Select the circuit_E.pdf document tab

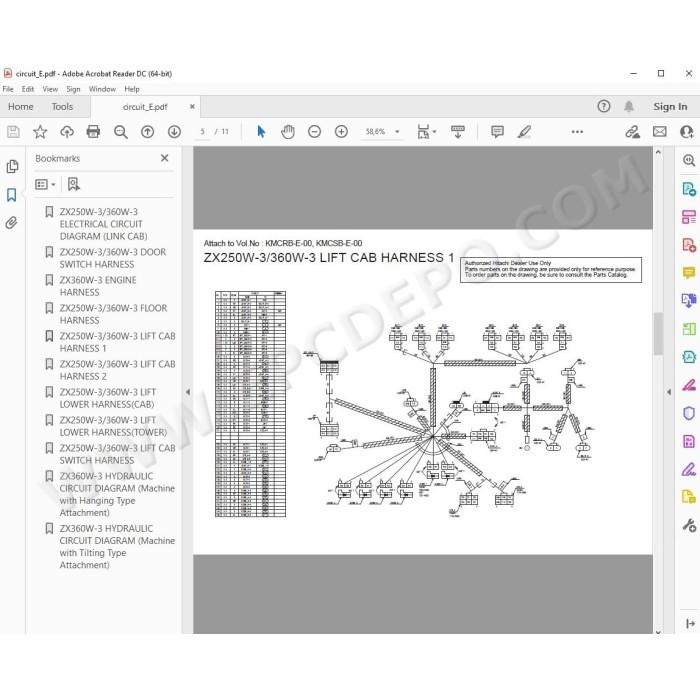[x=145, y=107]
